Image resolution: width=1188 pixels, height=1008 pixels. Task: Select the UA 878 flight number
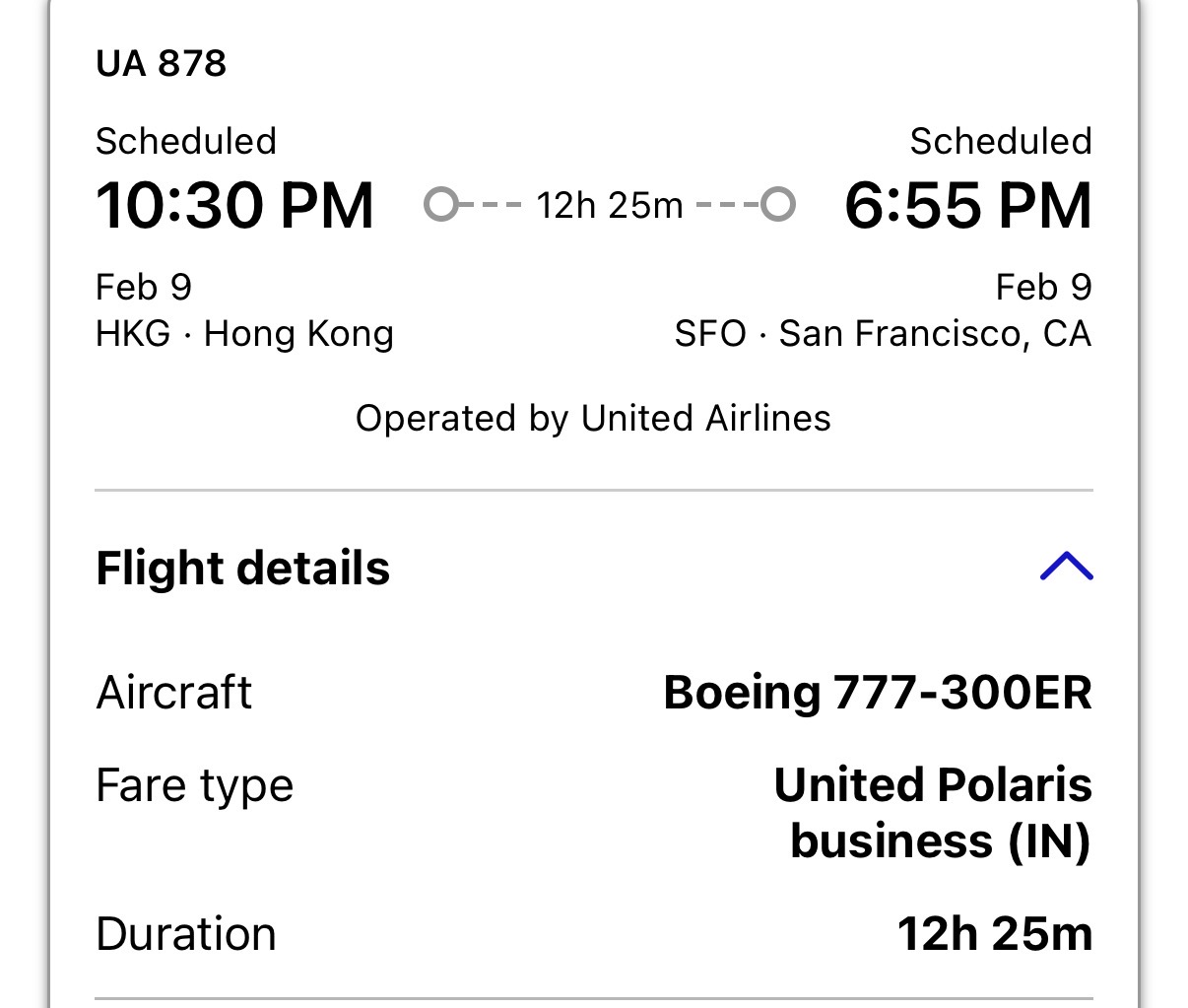[x=161, y=63]
